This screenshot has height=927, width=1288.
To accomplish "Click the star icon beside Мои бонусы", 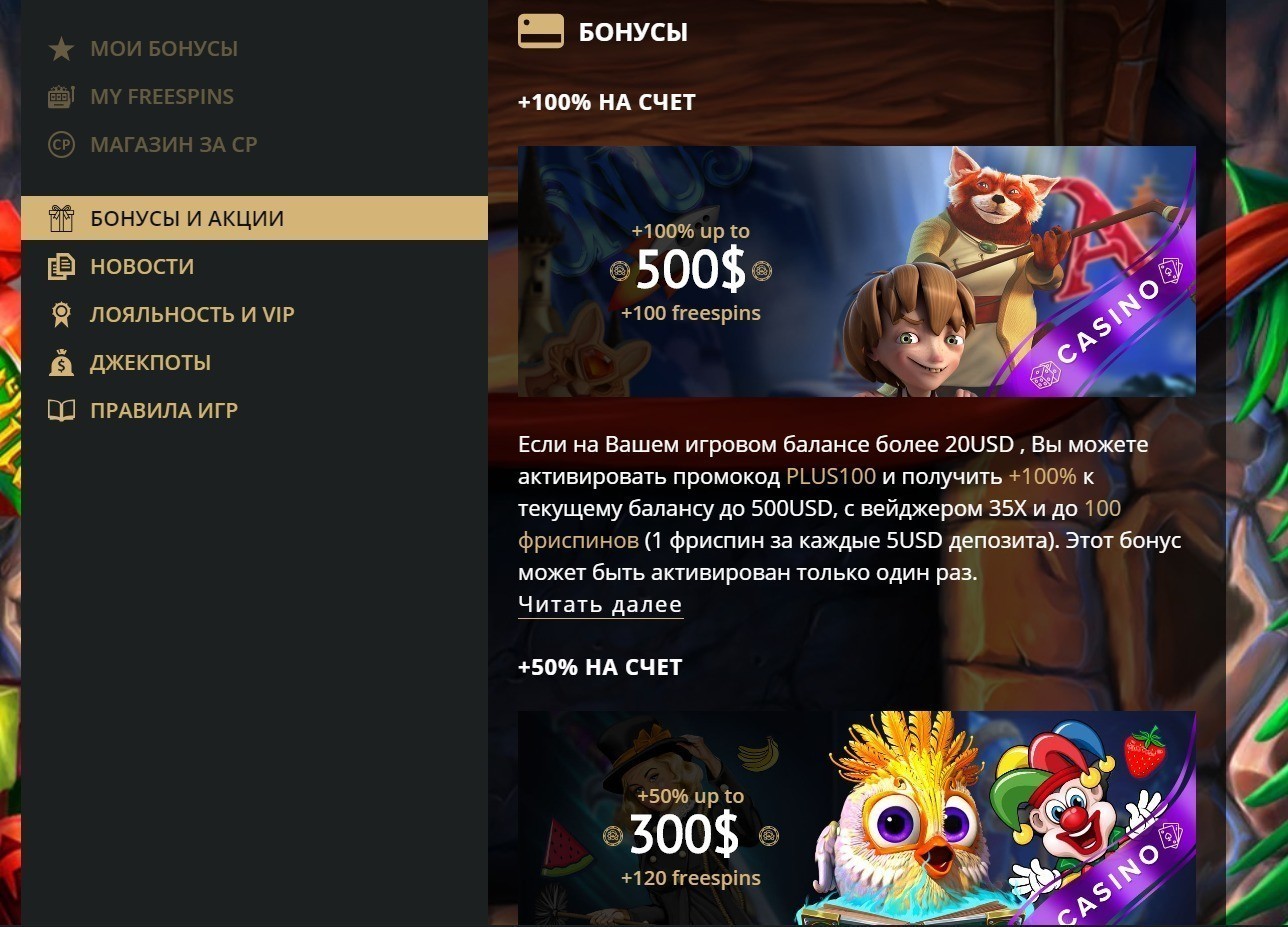I will coord(61,48).
